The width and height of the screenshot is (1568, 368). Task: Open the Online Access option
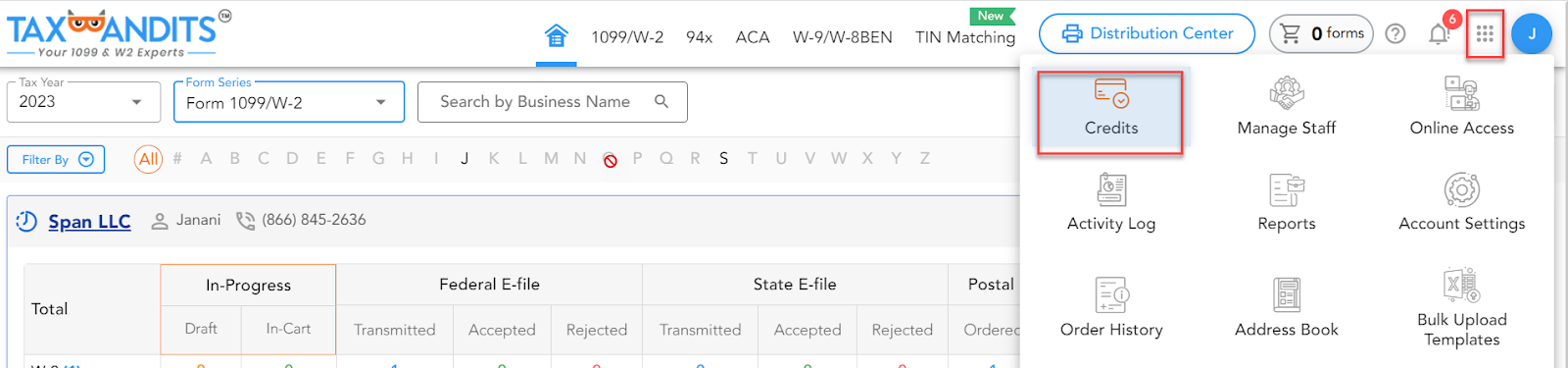pos(1461,108)
